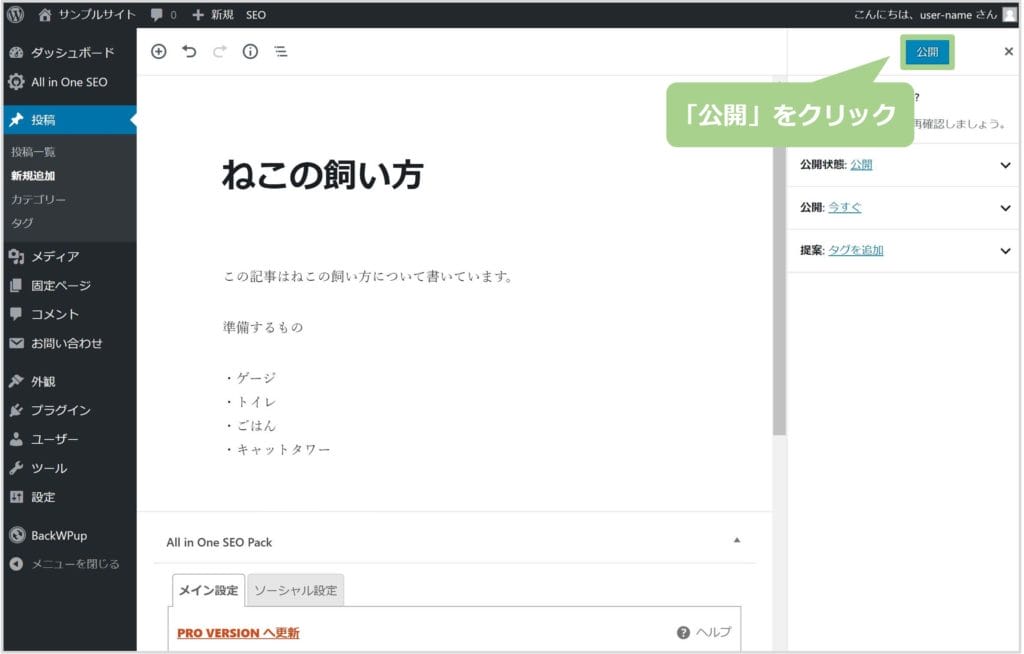Expand the 公開 今すぐ schedule section

(x=1005, y=208)
